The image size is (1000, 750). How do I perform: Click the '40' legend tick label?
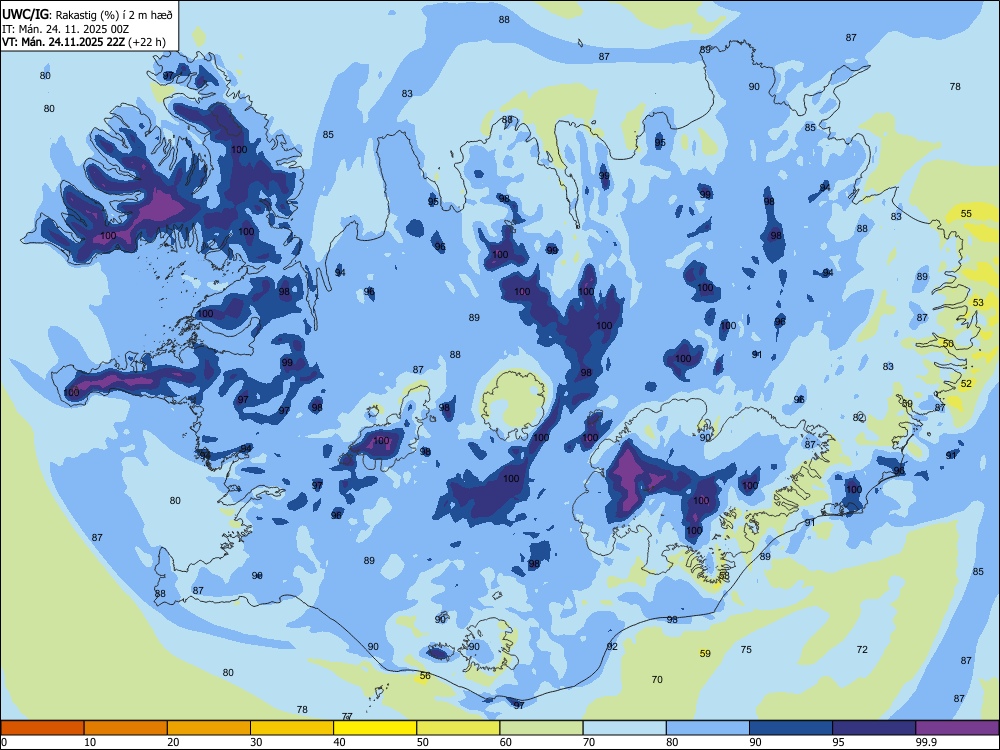tap(339, 742)
